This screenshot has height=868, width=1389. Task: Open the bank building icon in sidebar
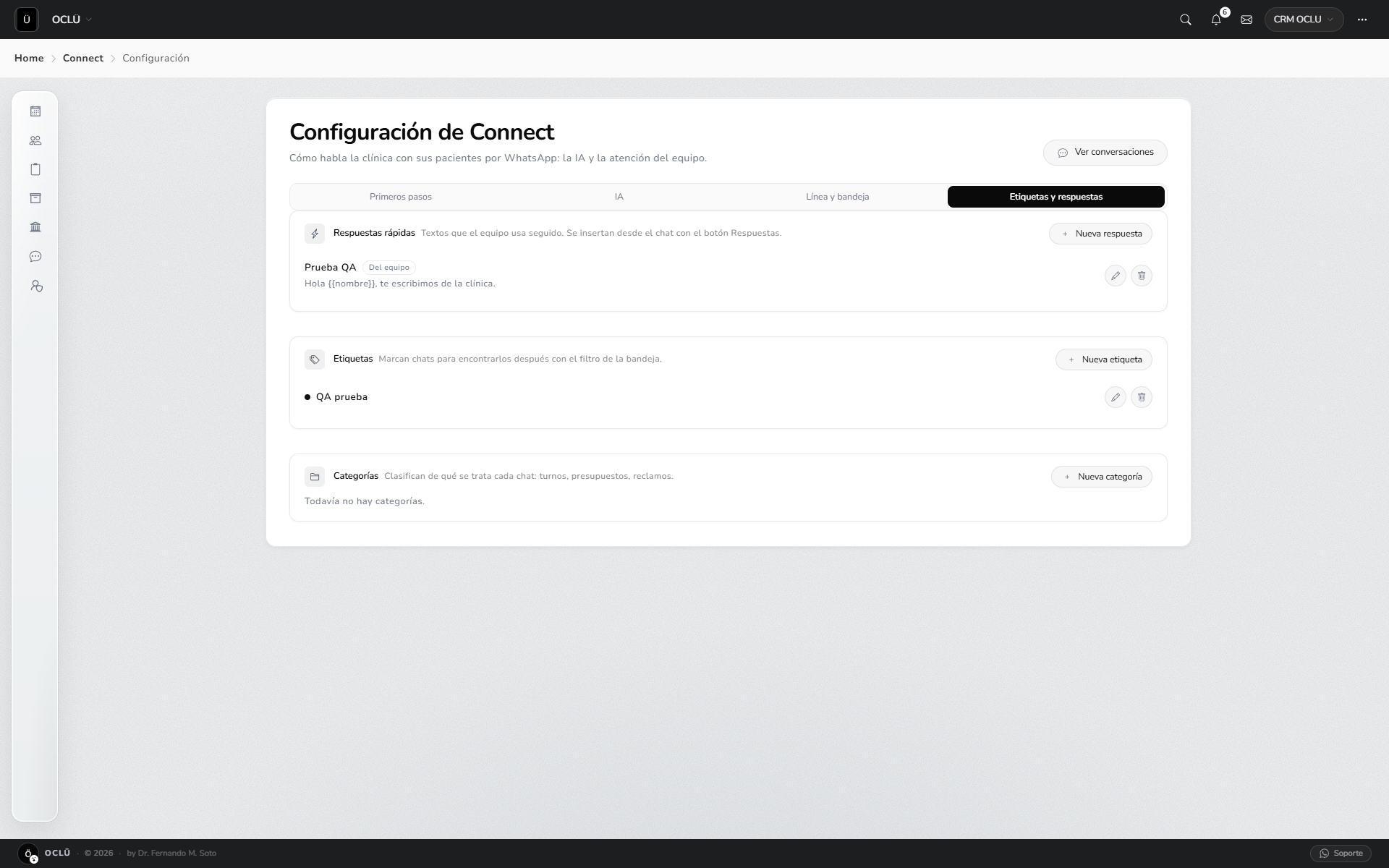(35, 227)
